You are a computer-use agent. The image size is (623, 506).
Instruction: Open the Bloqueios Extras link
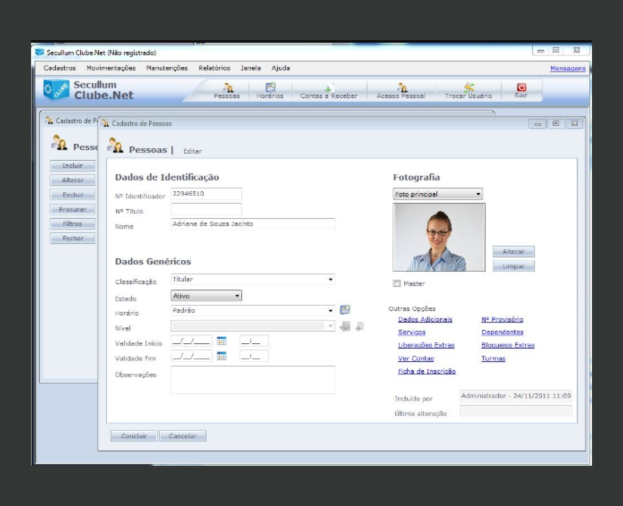click(x=508, y=345)
